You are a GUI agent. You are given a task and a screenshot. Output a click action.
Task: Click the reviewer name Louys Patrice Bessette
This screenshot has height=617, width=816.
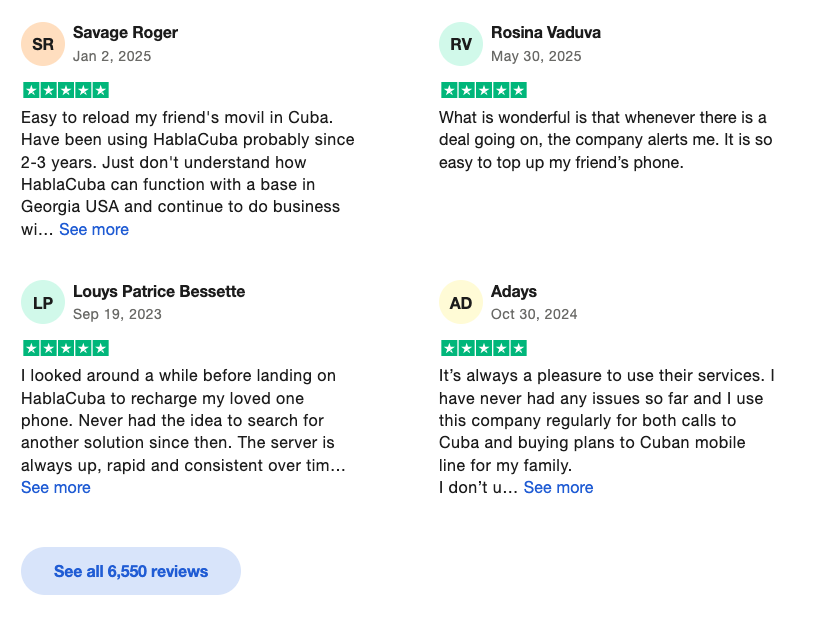pyautogui.click(x=159, y=291)
